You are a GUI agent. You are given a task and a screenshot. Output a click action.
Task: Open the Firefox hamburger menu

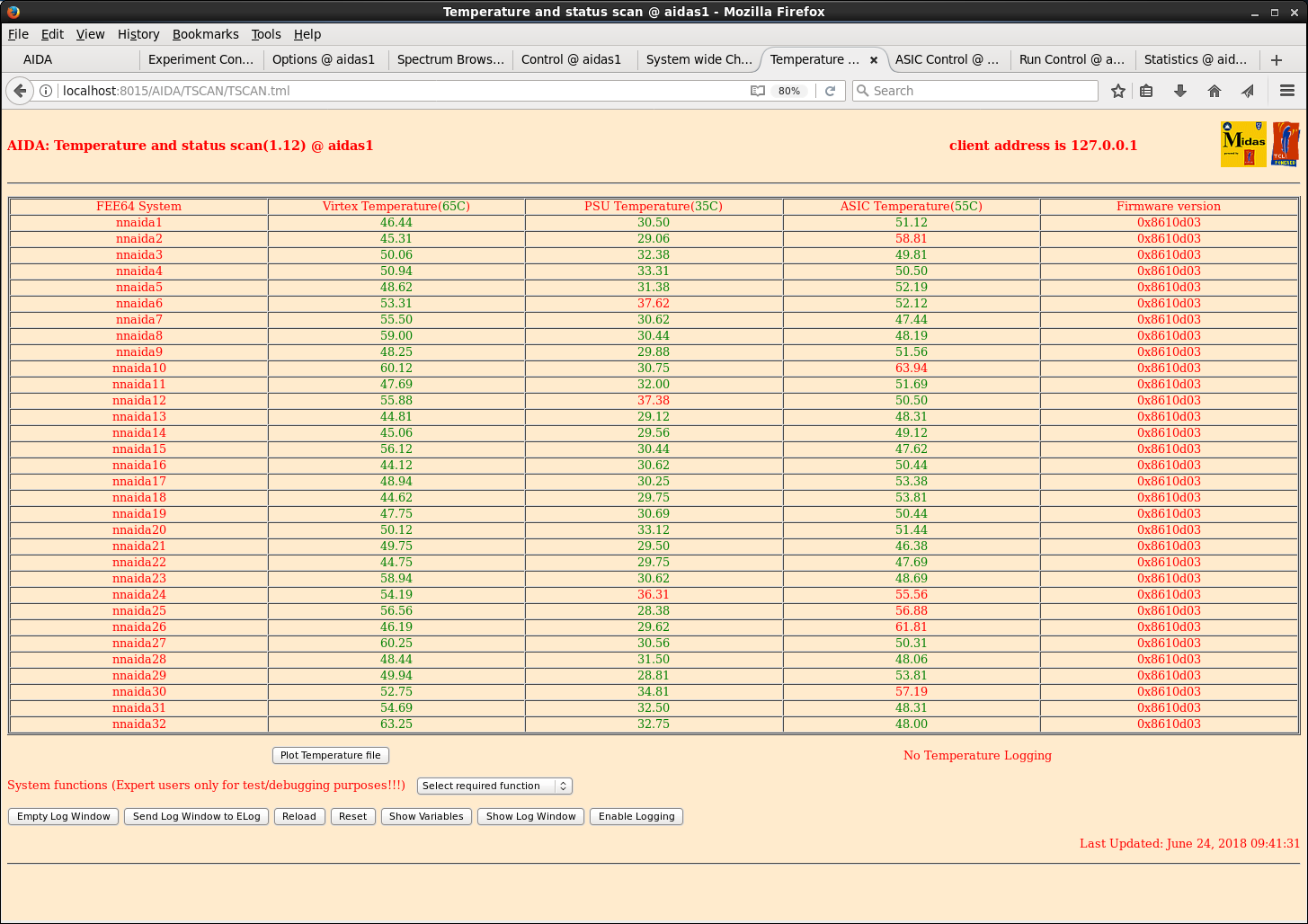pyautogui.click(x=1287, y=91)
